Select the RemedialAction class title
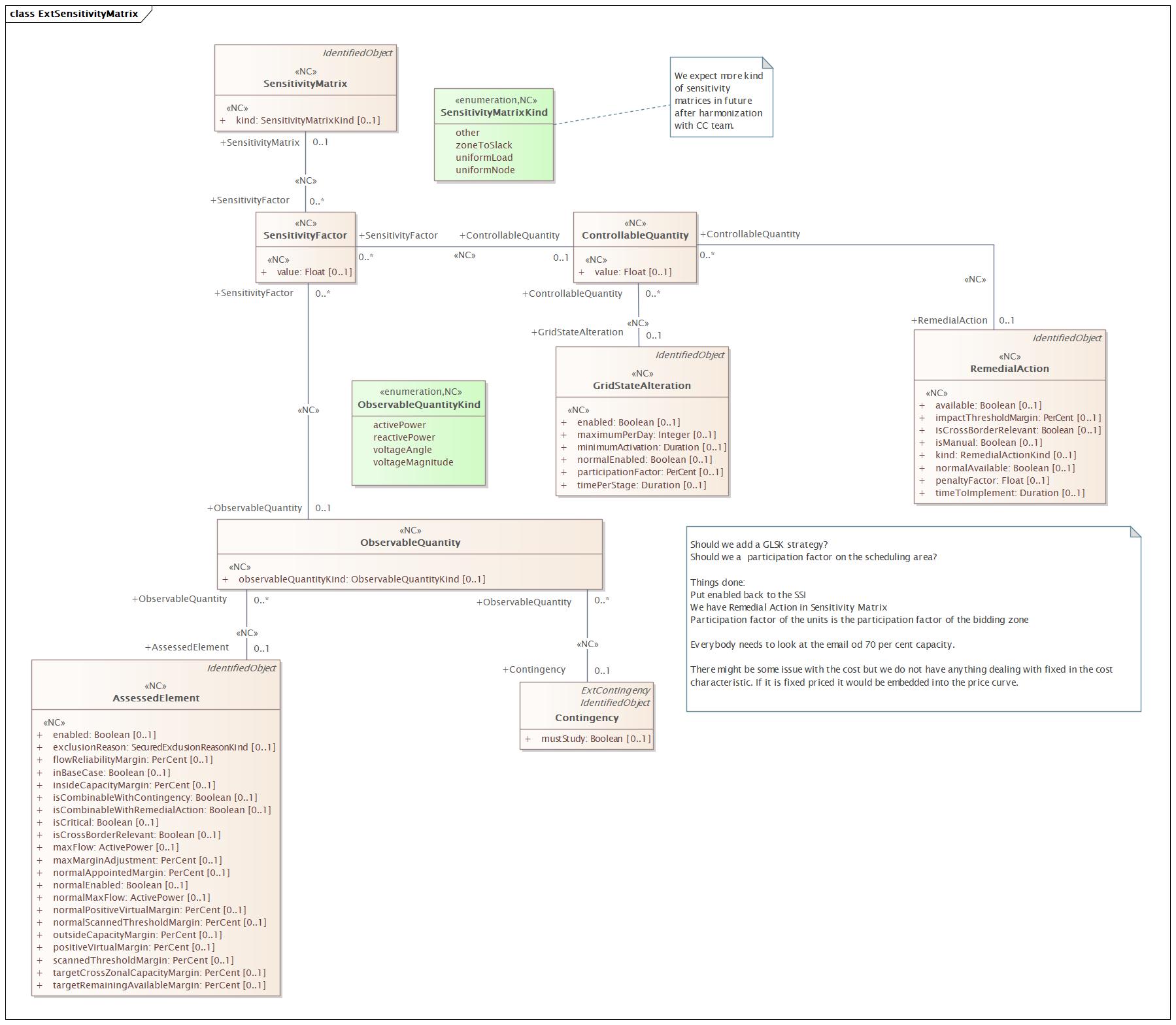This screenshot has height=1025, width=1176. pos(1009,369)
